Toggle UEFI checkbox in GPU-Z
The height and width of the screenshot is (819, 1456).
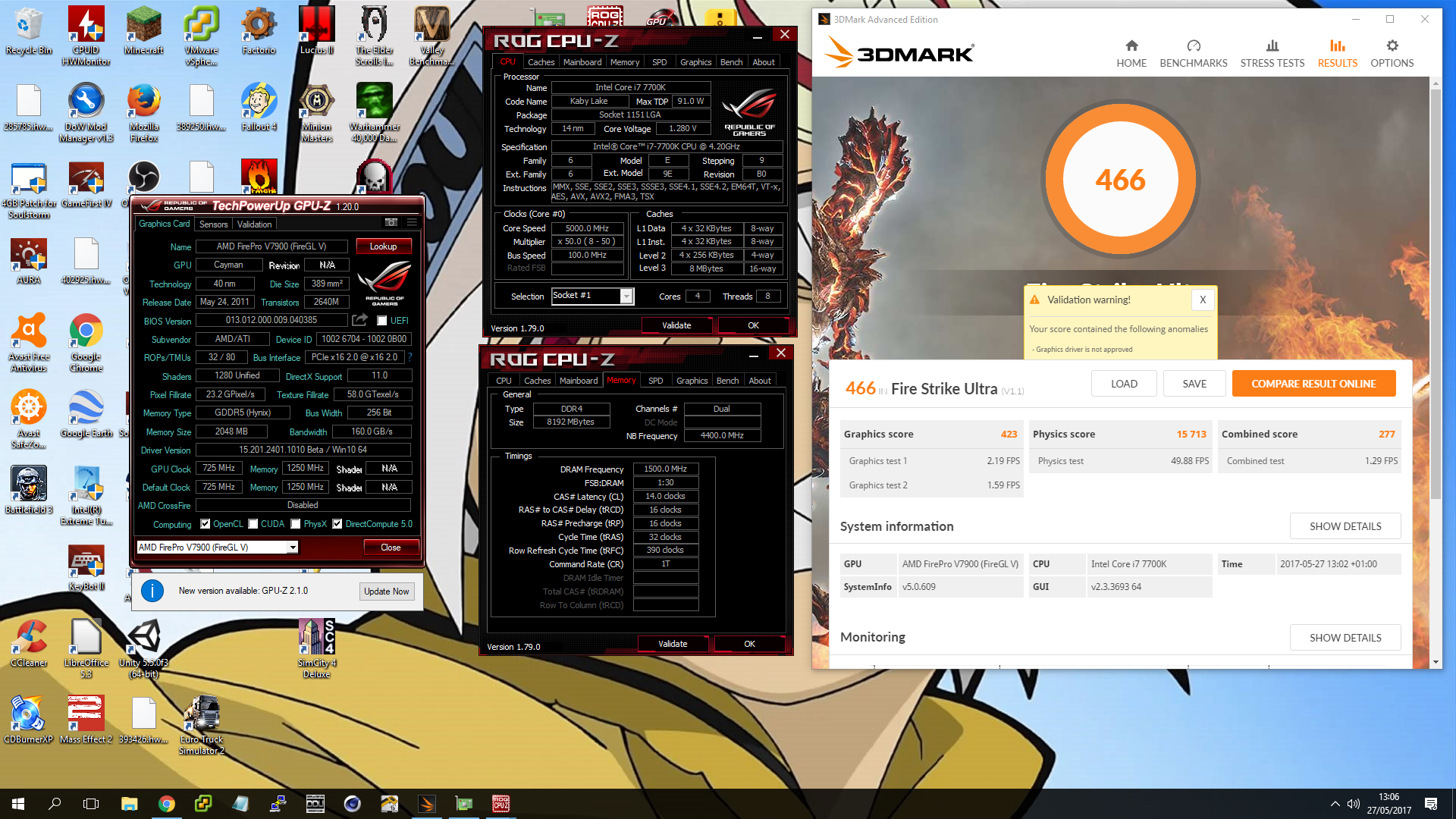tap(382, 321)
